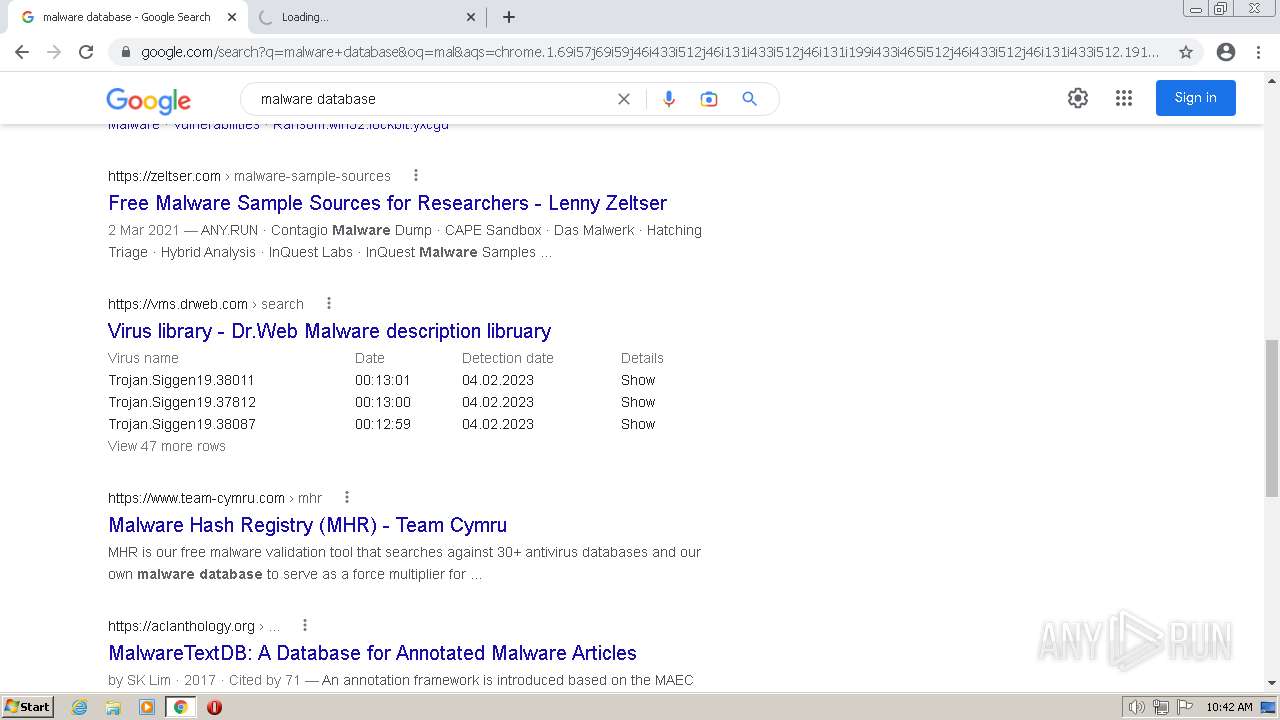Viewport: 1280px width, 720px height.
Task: Click the address bar URL
Action: click(x=650, y=52)
